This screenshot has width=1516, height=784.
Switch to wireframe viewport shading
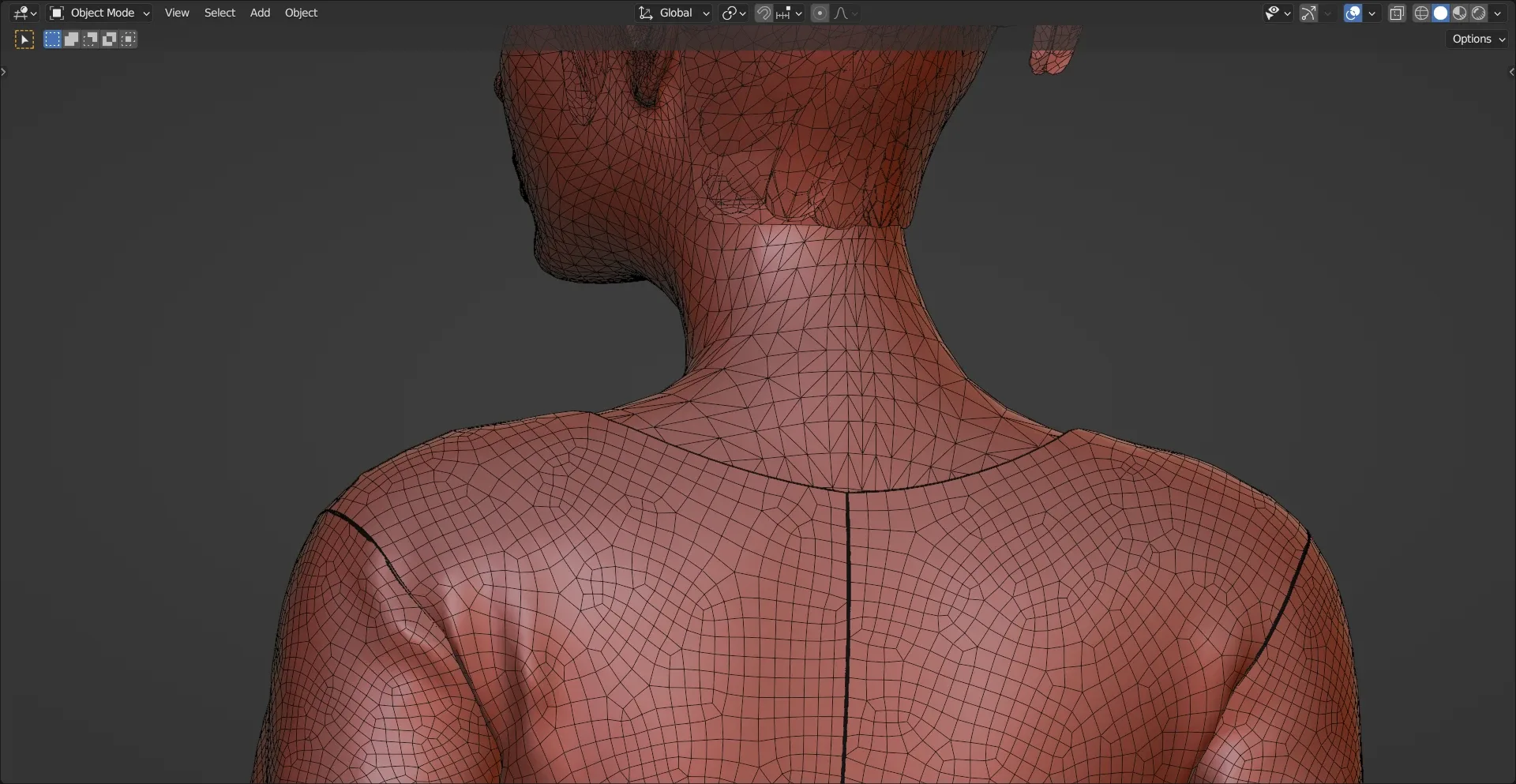coord(1421,13)
